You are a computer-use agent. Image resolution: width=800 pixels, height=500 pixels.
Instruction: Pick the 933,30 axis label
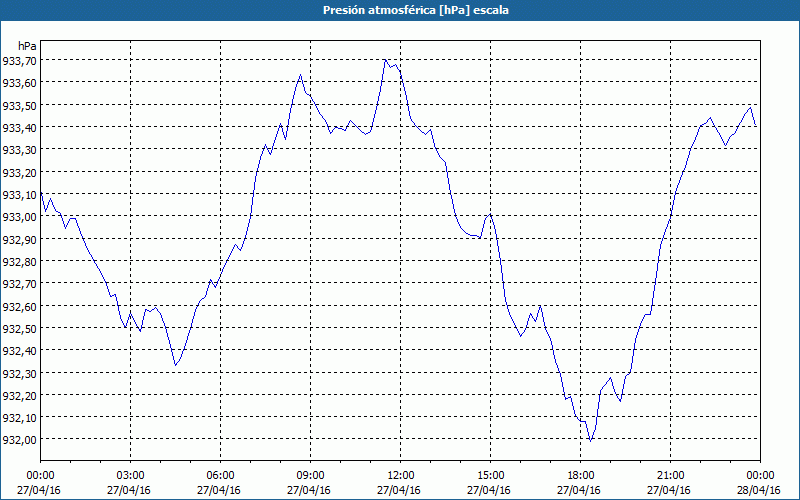pyautogui.click(x=19, y=149)
